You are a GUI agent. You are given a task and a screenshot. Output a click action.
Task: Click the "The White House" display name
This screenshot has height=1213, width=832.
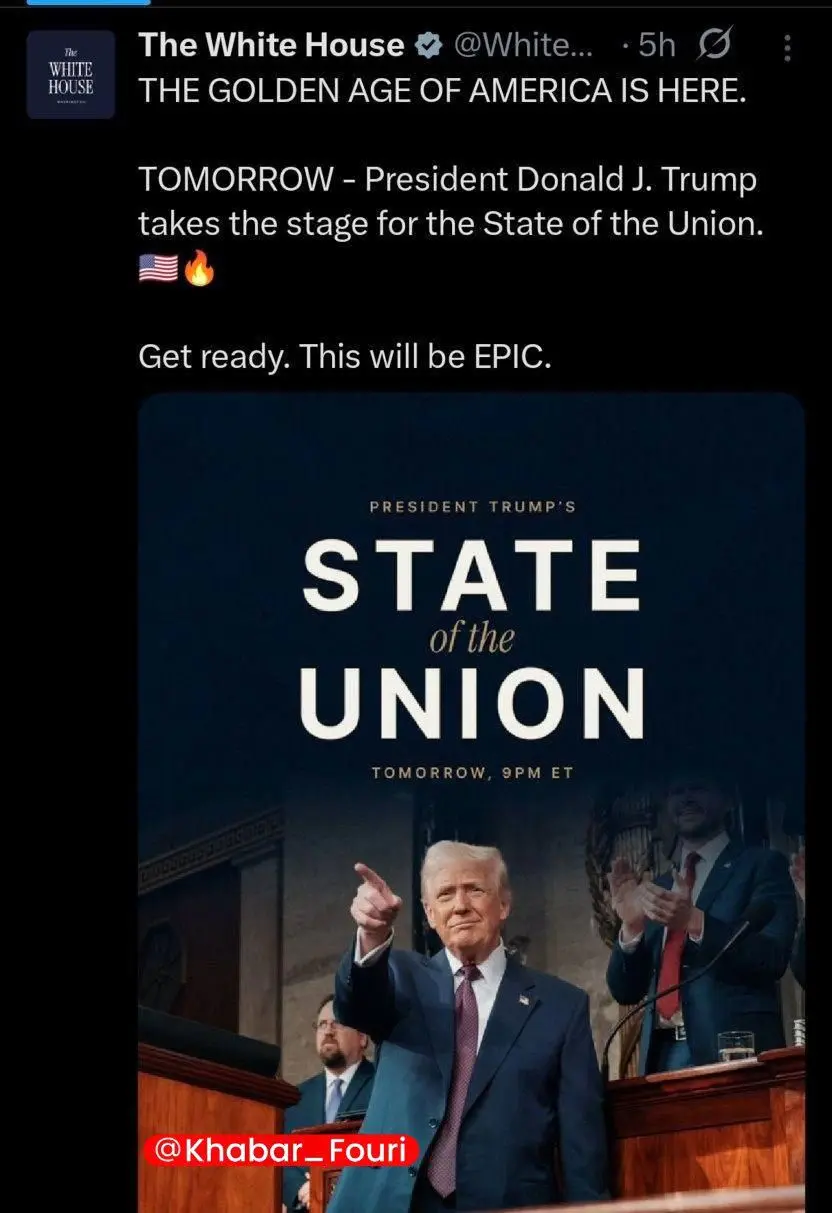tap(272, 45)
